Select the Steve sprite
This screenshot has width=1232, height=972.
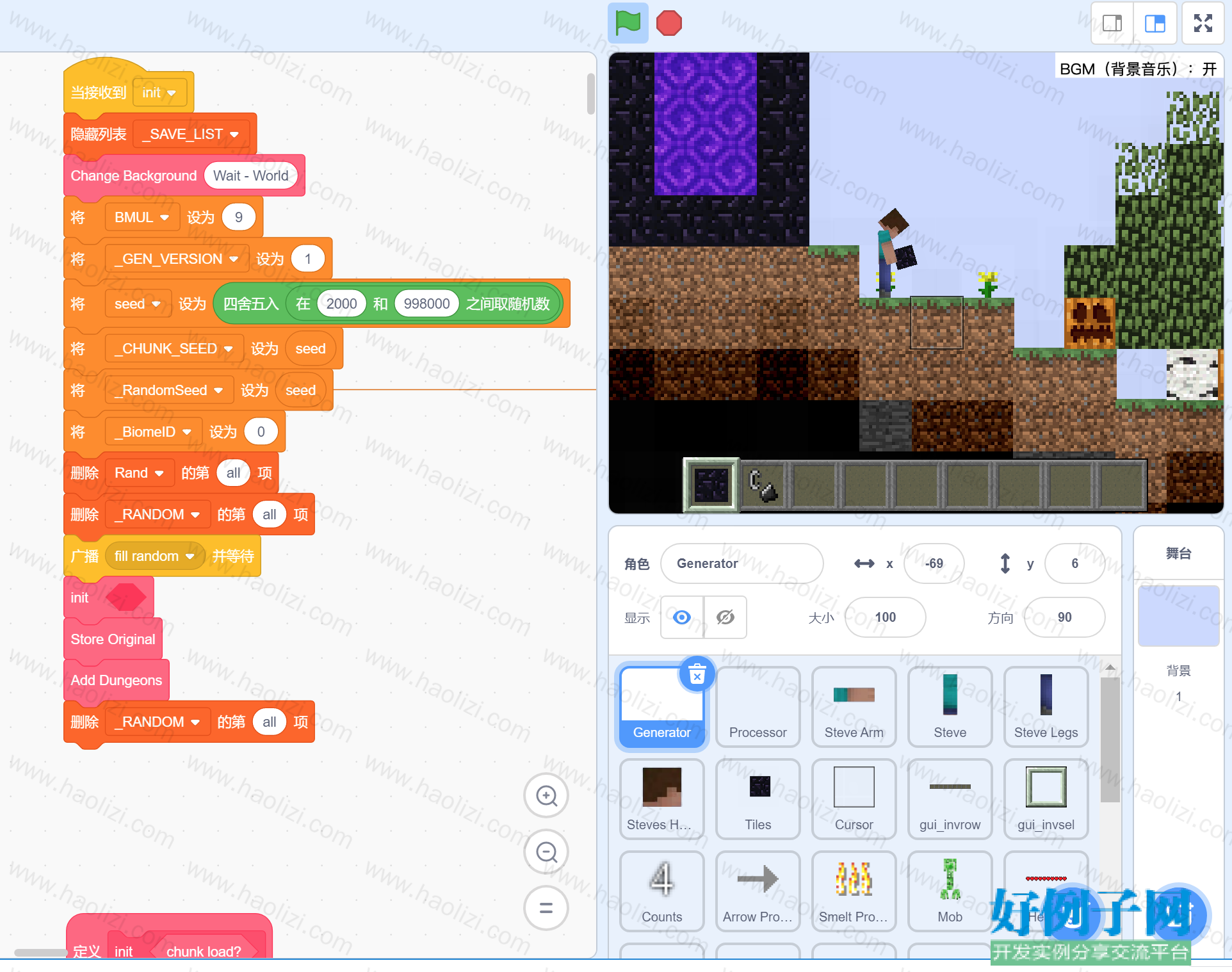(x=950, y=706)
